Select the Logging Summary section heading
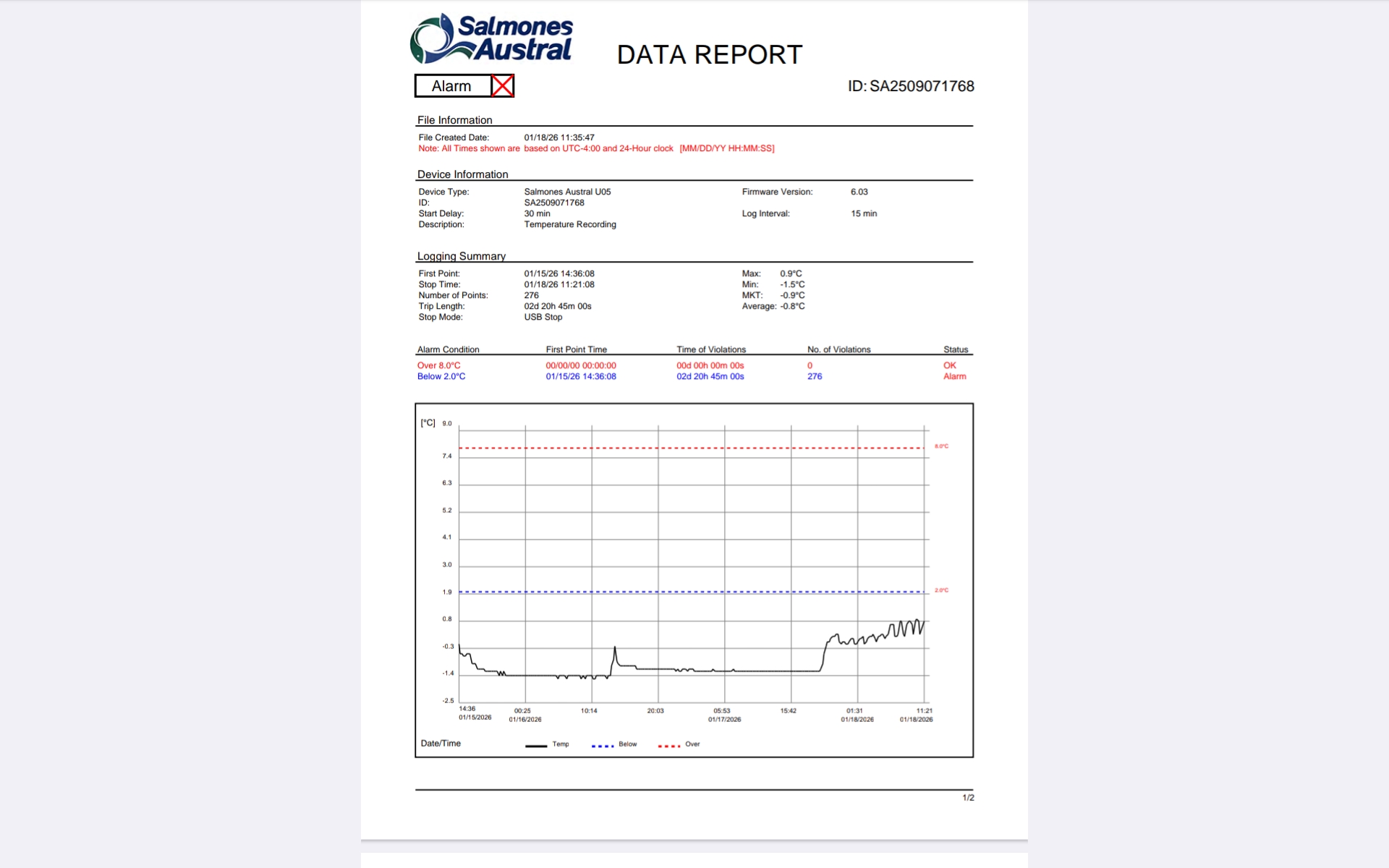 (x=461, y=256)
